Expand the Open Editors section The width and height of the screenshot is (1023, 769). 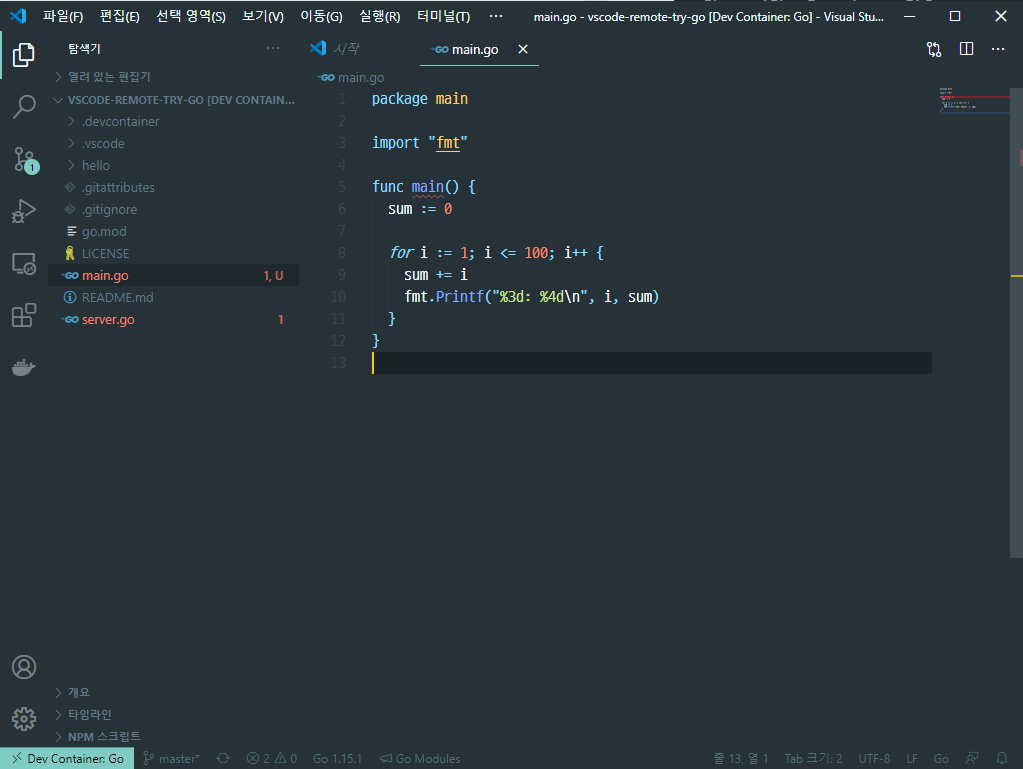pos(174,77)
